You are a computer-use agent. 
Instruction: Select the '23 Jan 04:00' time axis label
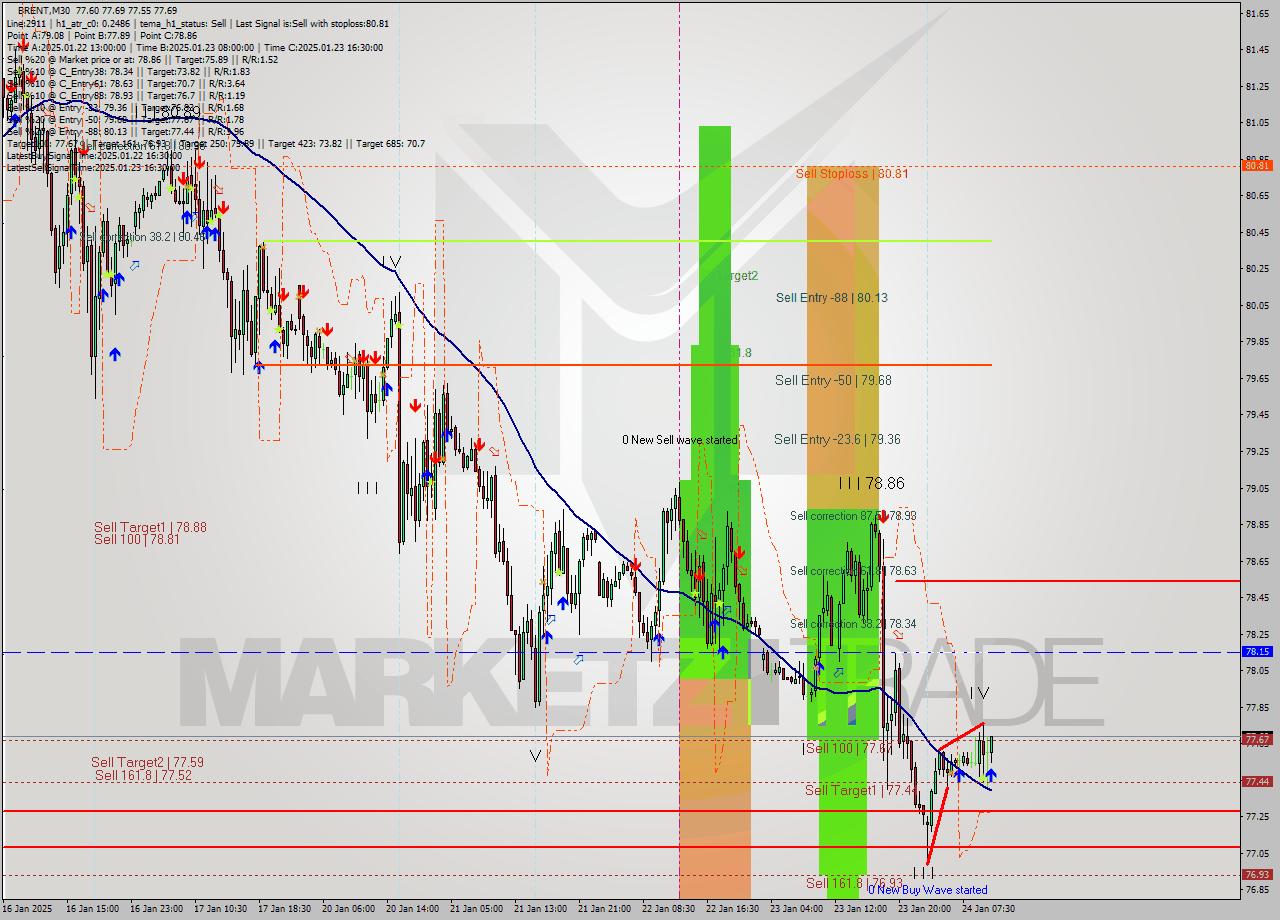pos(797,909)
